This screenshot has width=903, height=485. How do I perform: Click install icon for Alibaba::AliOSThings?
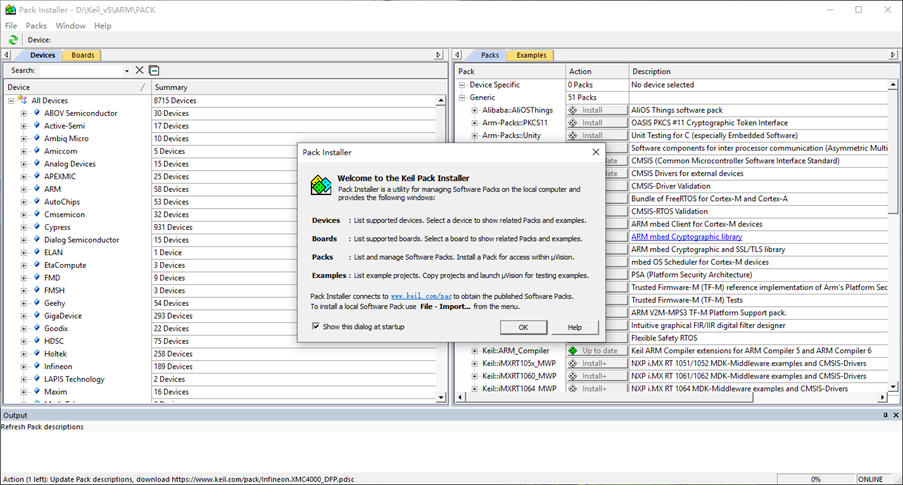(x=572, y=110)
